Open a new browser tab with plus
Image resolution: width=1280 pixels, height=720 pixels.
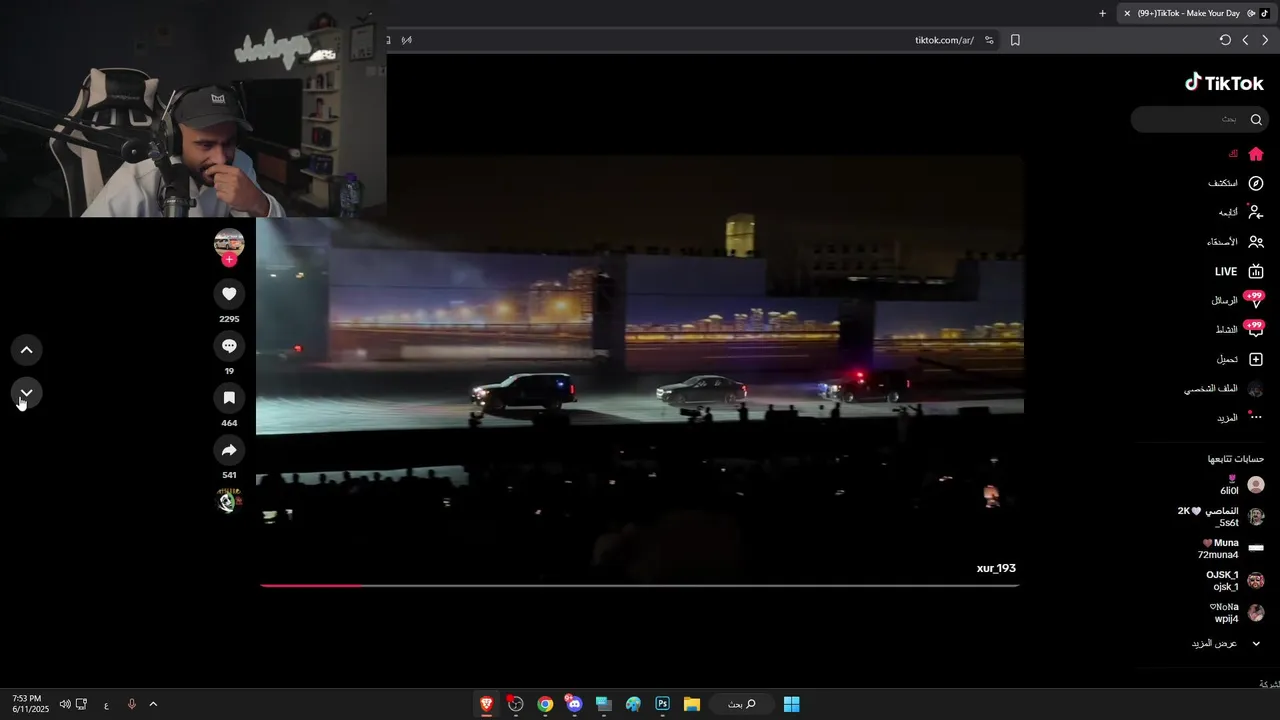coord(1102,13)
